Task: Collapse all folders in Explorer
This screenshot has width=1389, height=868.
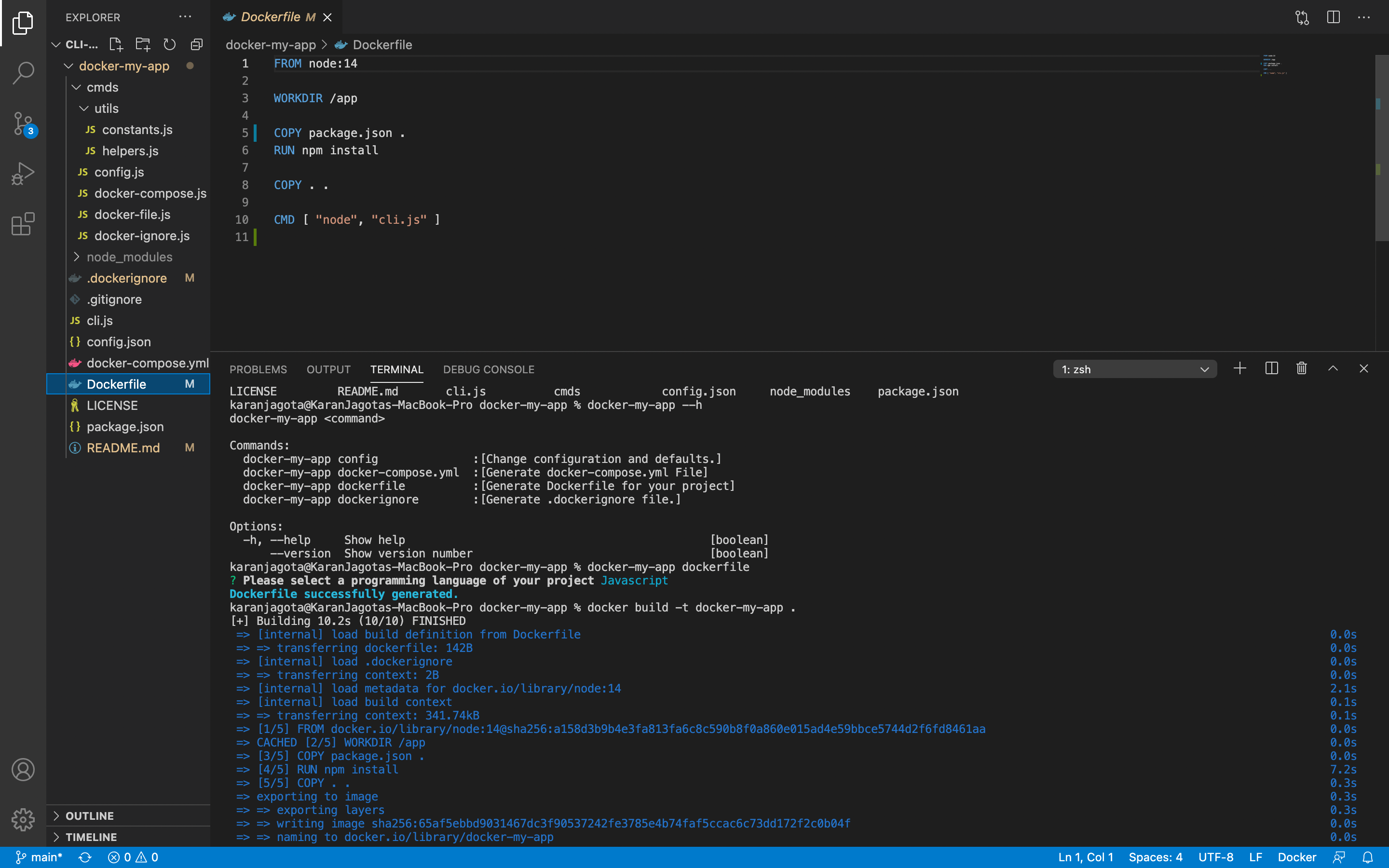Action: (x=196, y=44)
